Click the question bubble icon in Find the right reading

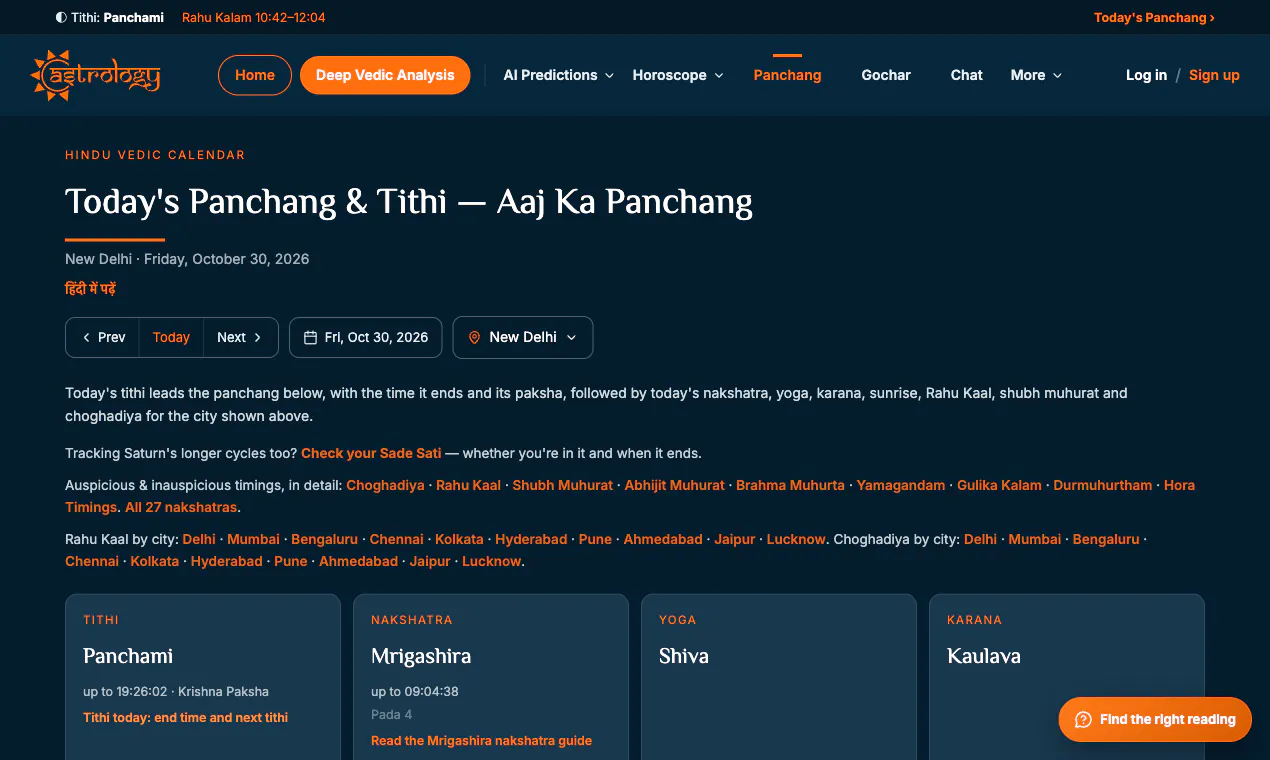click(x=1083, y=720)
